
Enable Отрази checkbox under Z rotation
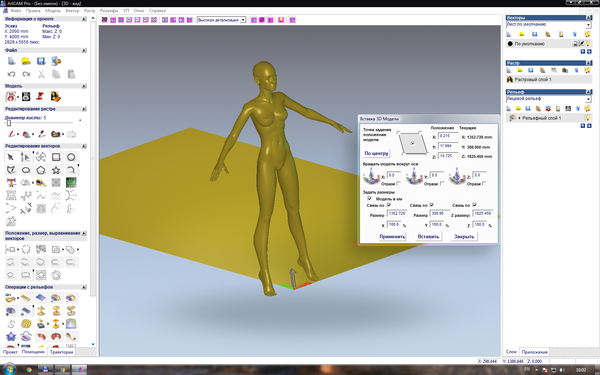[x=484, y=184]
